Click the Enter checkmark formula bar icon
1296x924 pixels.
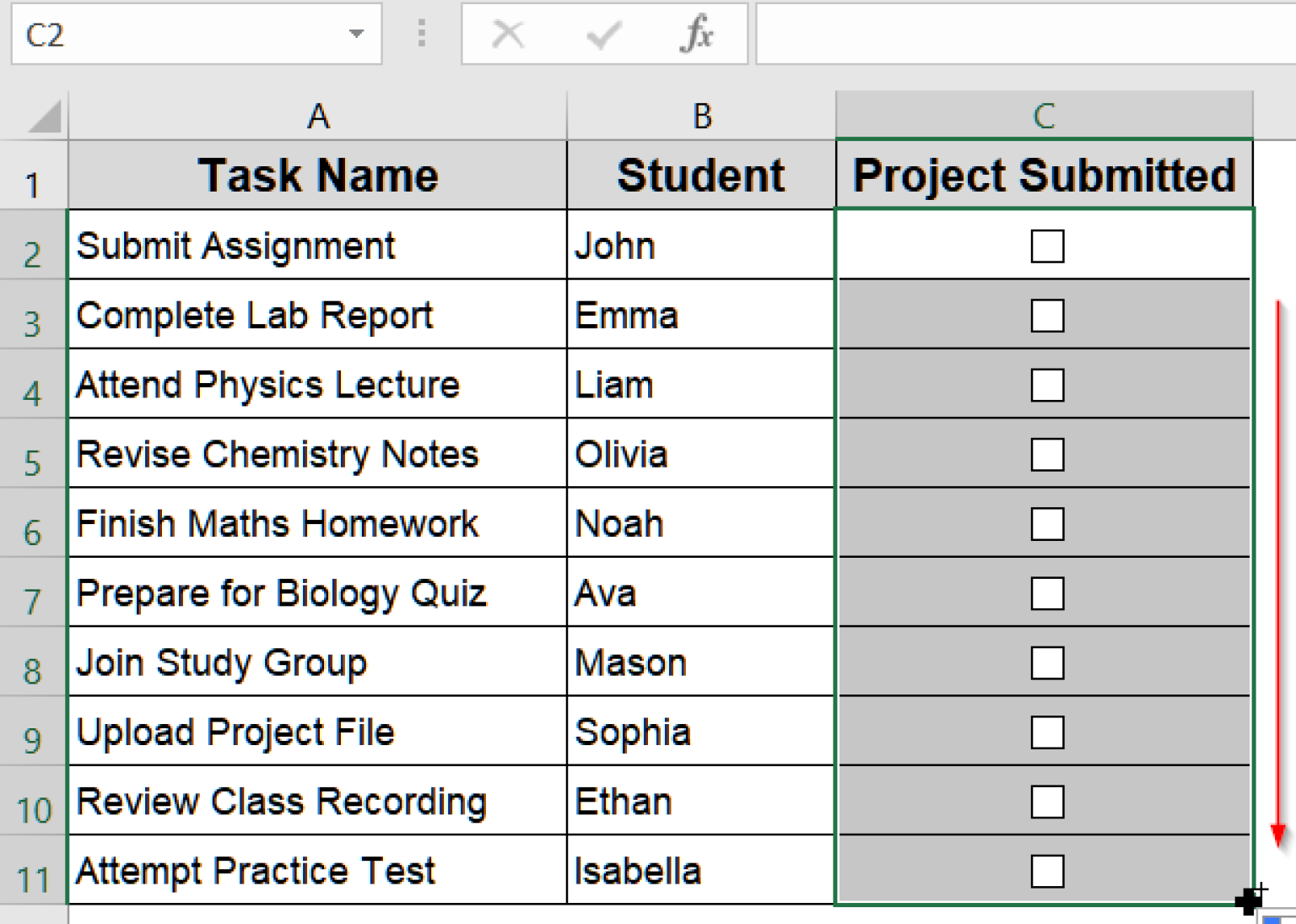(603, 35)
